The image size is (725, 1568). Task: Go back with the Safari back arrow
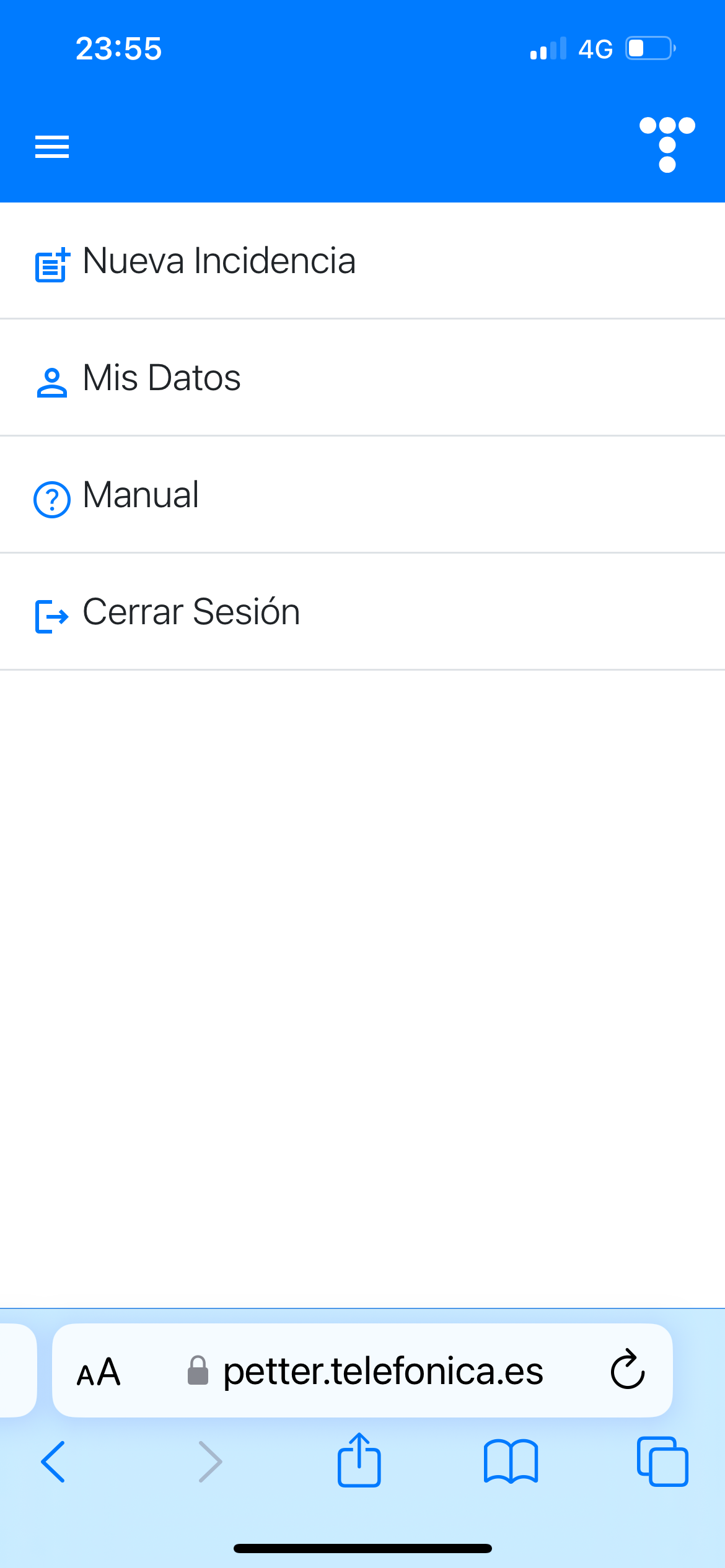point(53,1461)
